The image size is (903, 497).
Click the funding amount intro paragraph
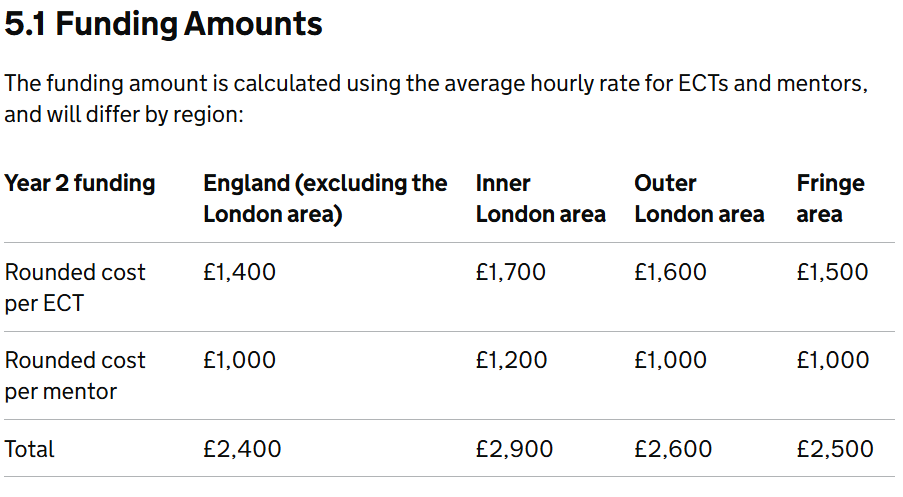point(436,98)
